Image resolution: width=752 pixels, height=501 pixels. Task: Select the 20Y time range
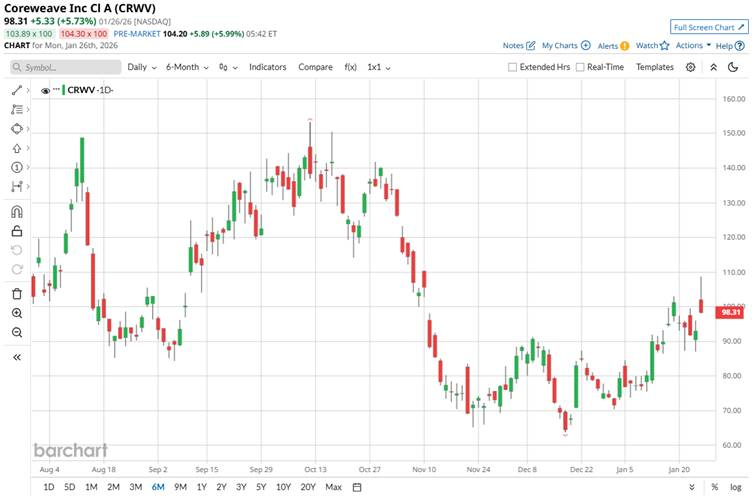pos(308,487)
